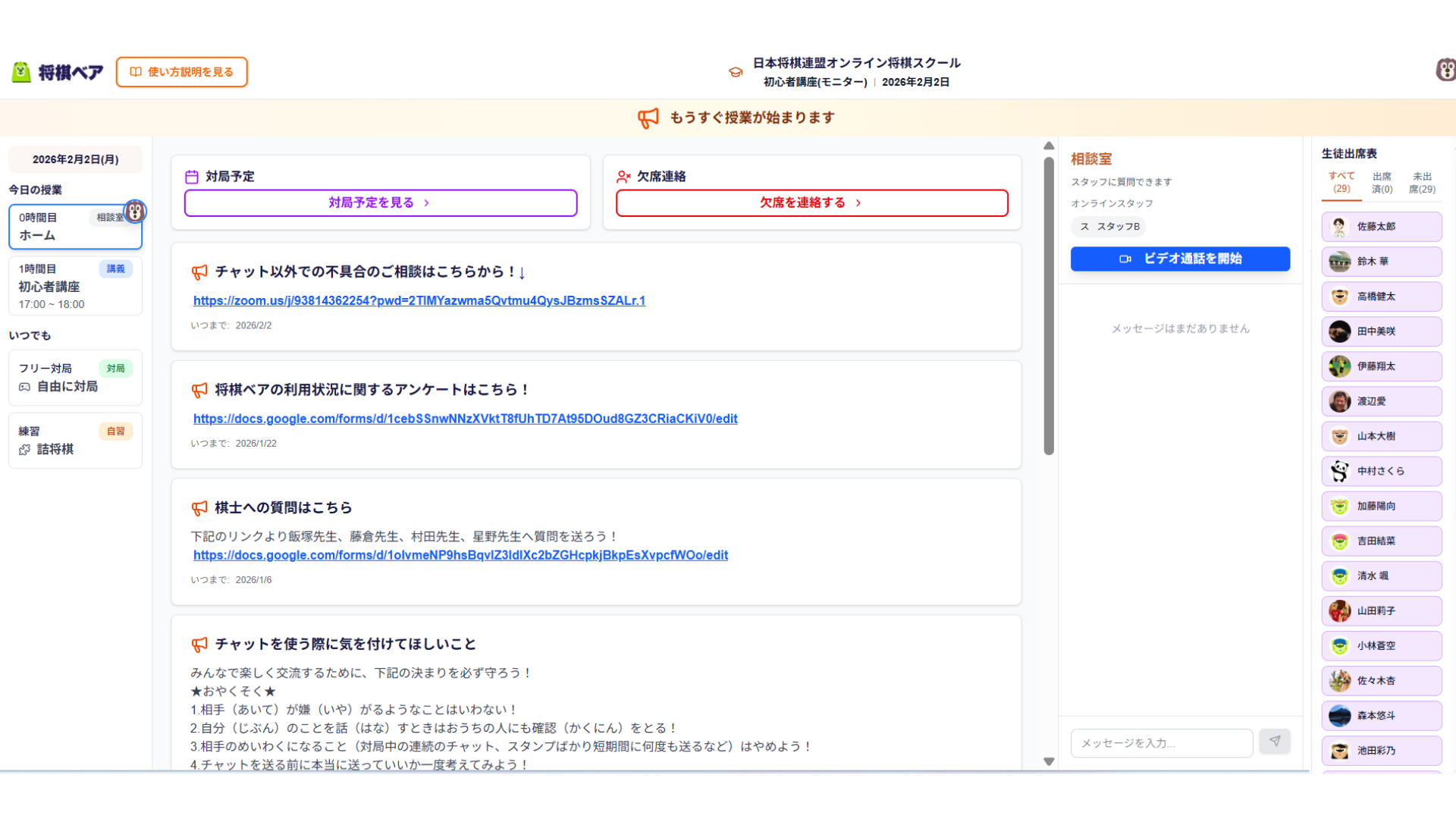Click the calendar icon beside 対局予定
The height and width of the screenshot is (819, 1456).
pyautogui.click(x=194, y=175)
